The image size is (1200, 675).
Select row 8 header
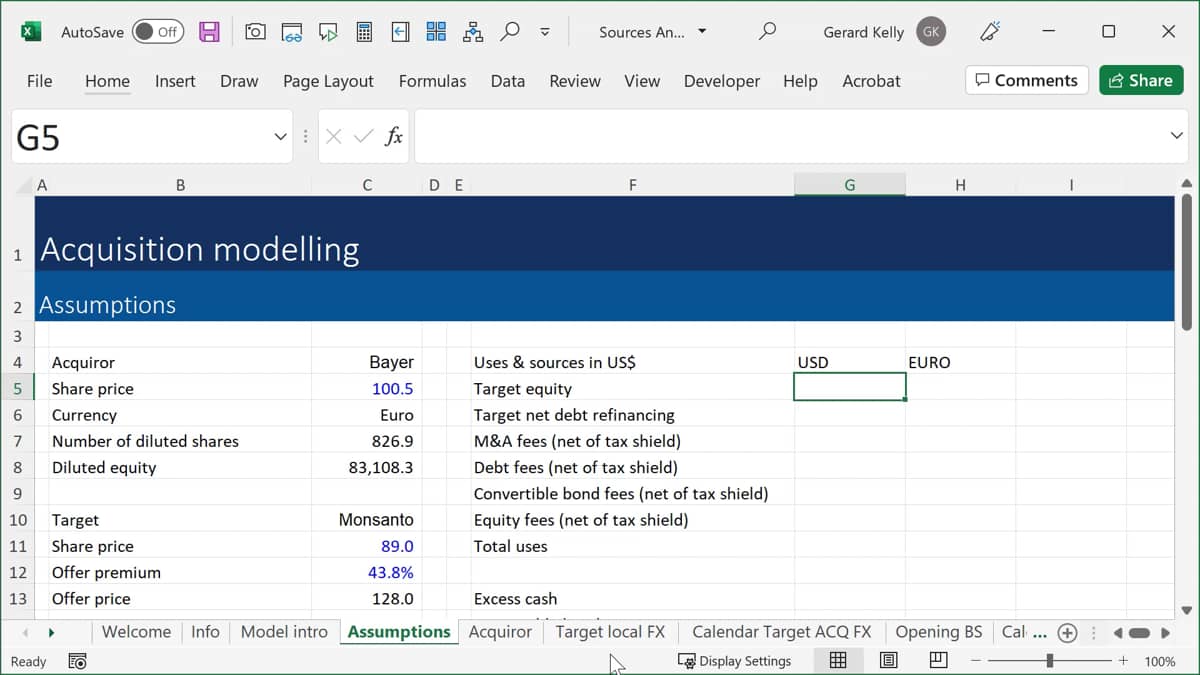18,467
